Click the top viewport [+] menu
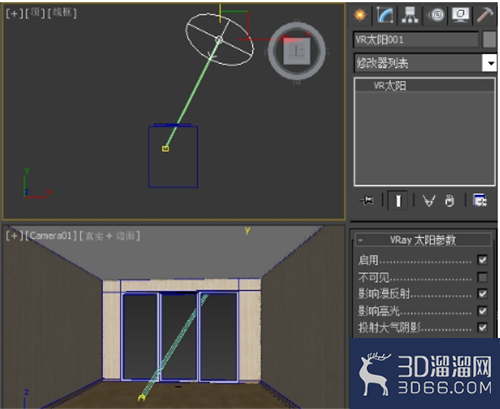500x409 pixels. (14, 13)
